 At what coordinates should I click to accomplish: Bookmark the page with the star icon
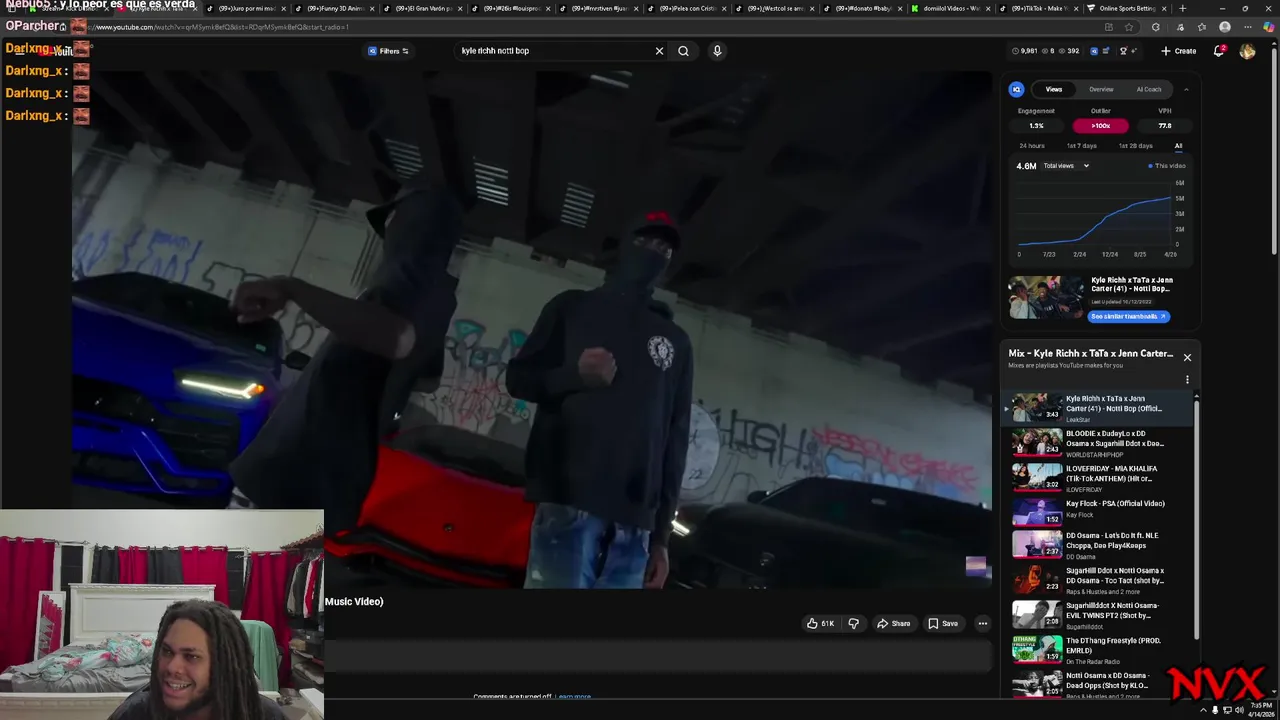tap(1129, 27)
